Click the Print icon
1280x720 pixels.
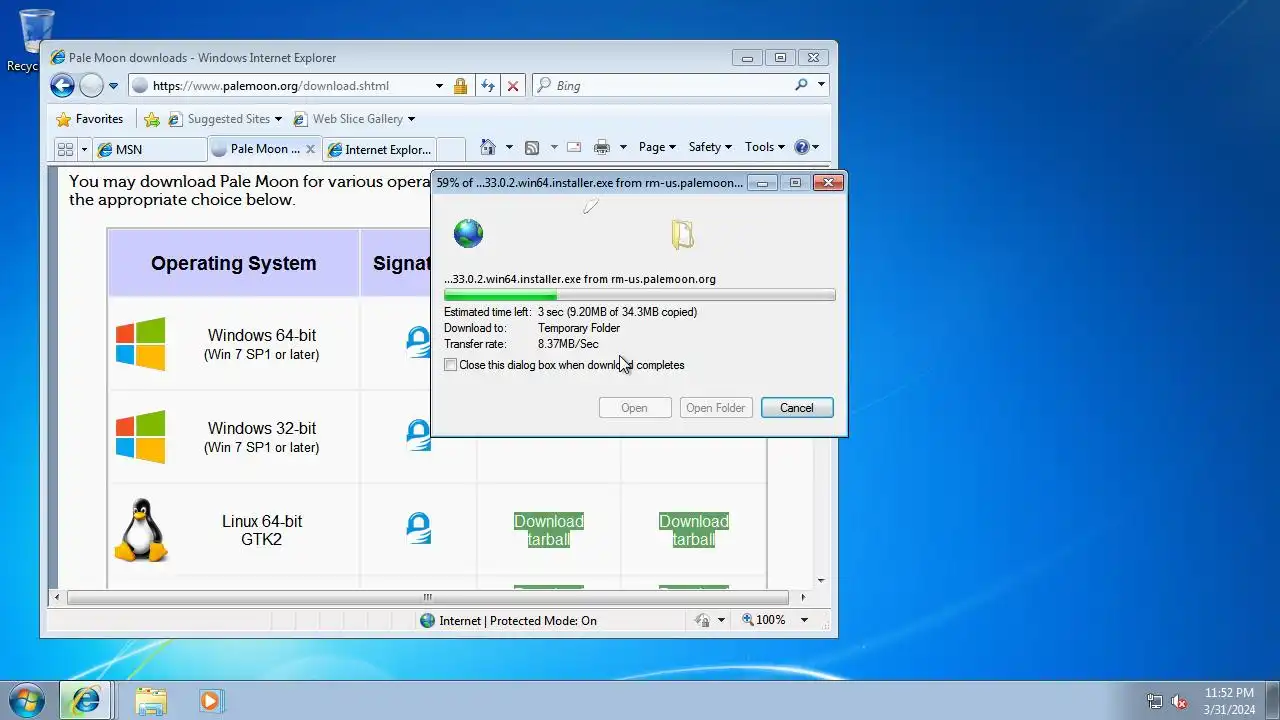pos(602,147)
